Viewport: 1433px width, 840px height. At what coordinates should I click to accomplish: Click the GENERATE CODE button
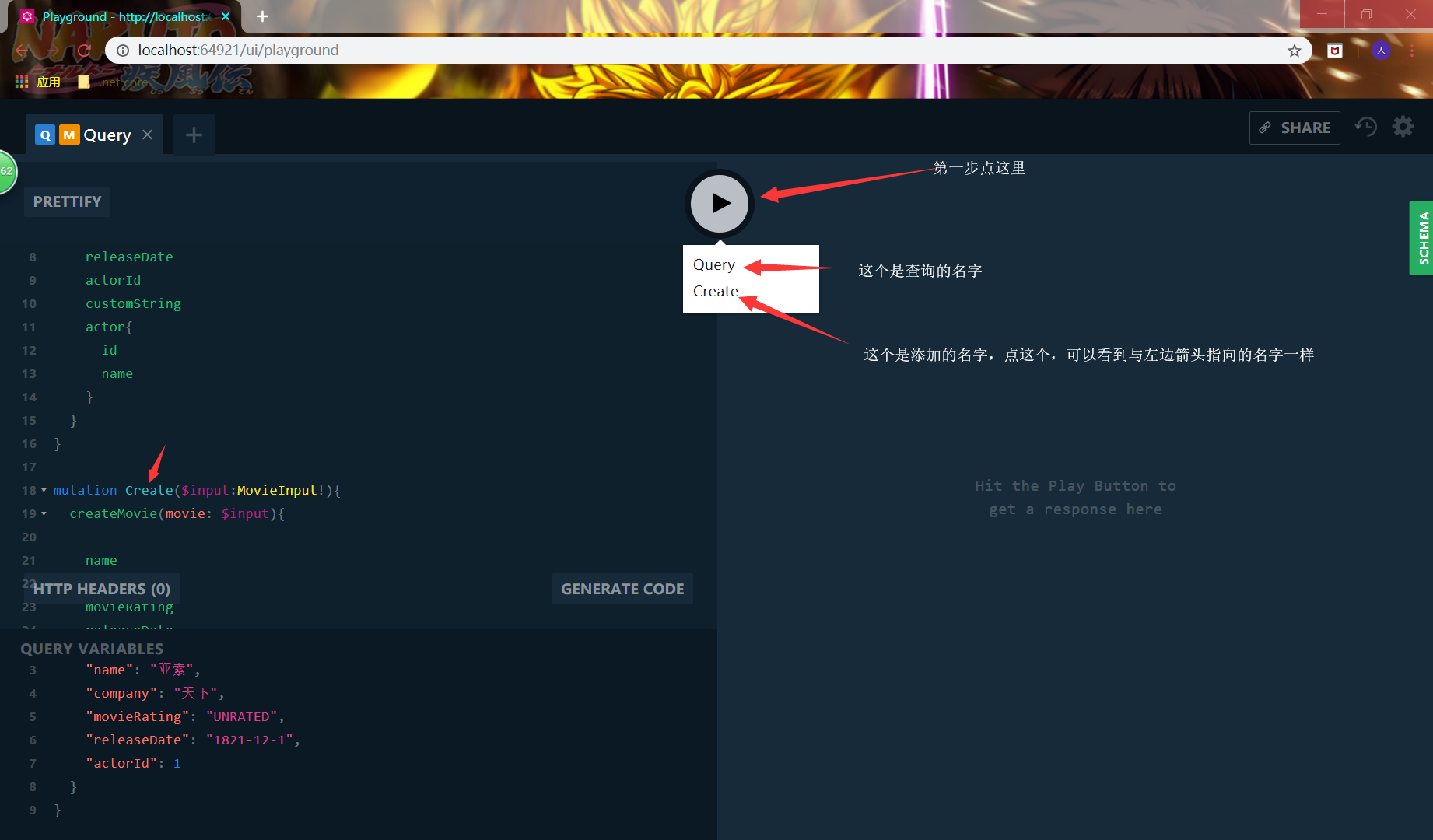pyautogui.click(x=622, y=589)
